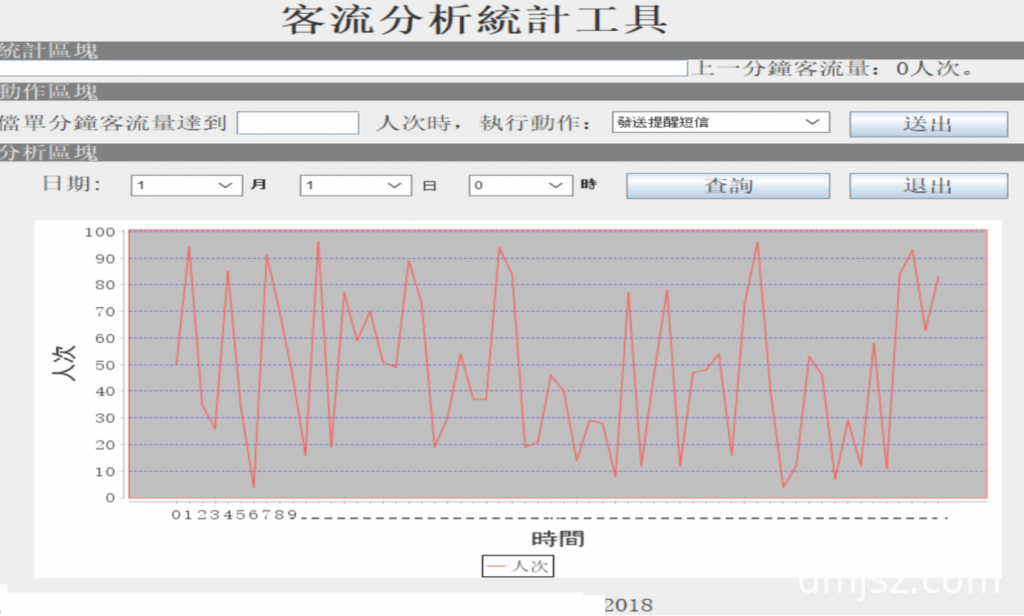
Task: Expand the day (日) dropdown
Action: 355,185
